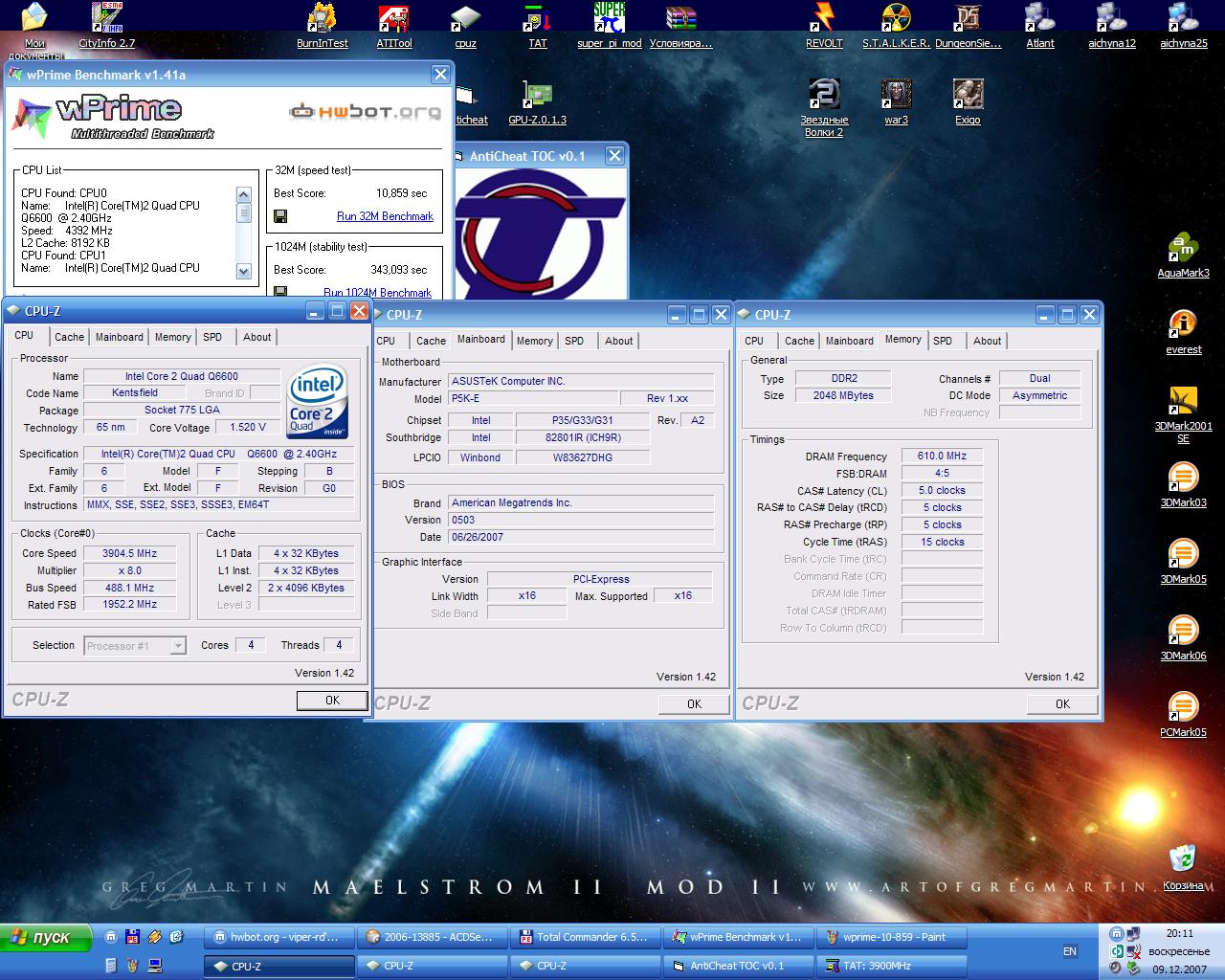Launch the Exigo desktop shortcut
1225x980 pixels.
[968, 101]
